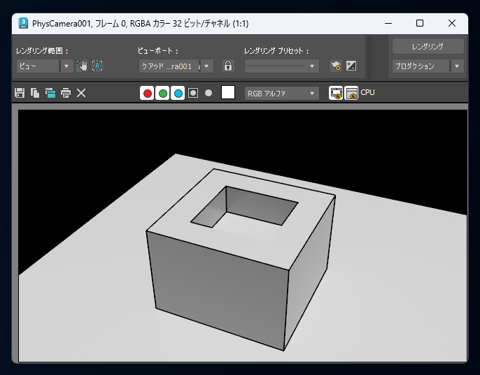Copy the rendered image to clipboard

click(35, 93)
